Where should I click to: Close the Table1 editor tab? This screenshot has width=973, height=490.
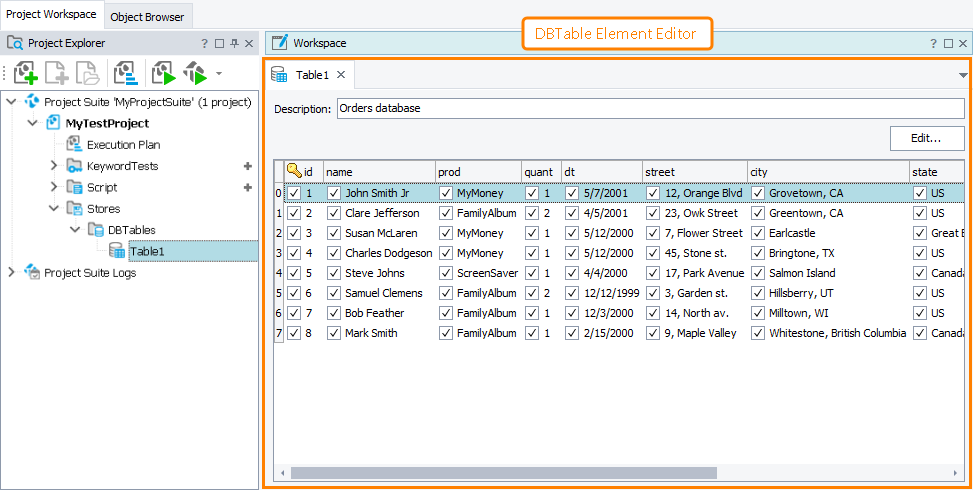tap(341, 75)
